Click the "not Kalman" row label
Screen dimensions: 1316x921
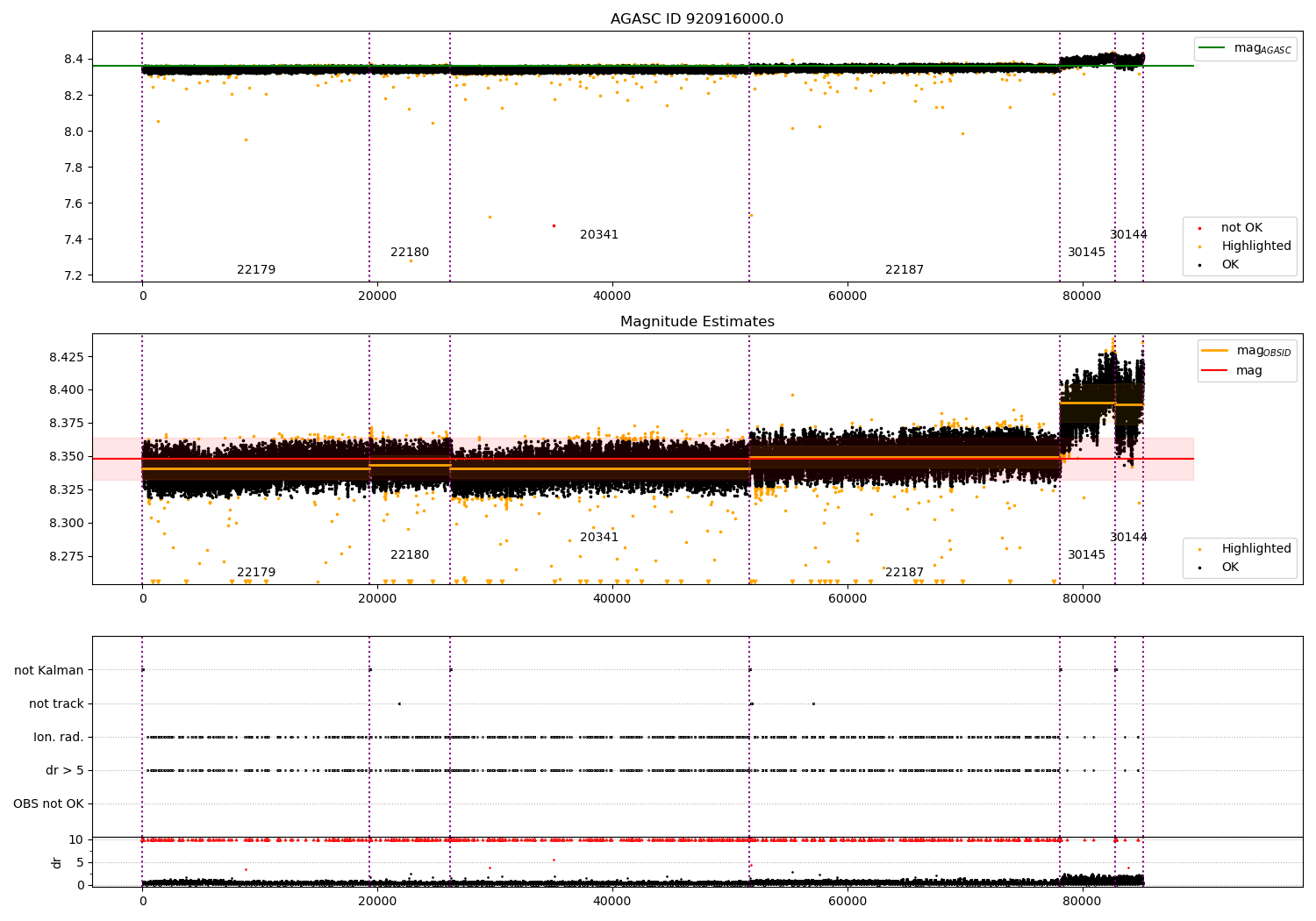click(49, 671)
